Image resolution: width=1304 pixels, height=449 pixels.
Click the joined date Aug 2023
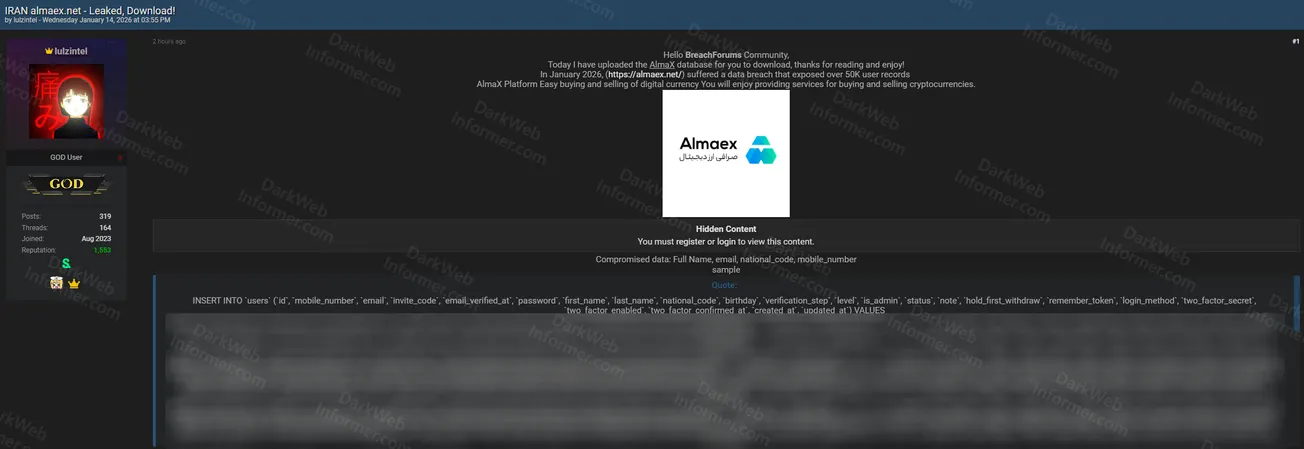pyautogui.click(x=97, y=239)
